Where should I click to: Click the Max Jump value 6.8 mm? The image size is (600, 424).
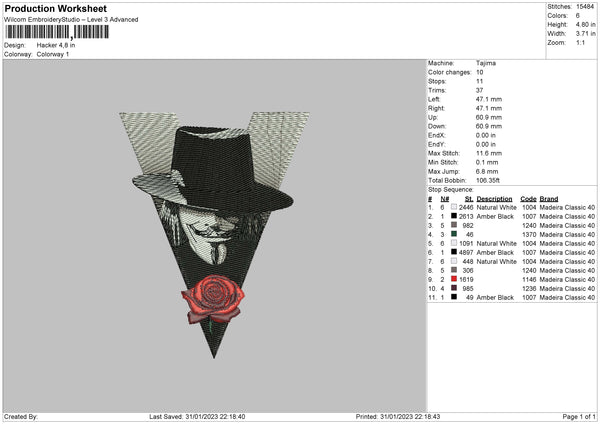(x=487, y=171)
